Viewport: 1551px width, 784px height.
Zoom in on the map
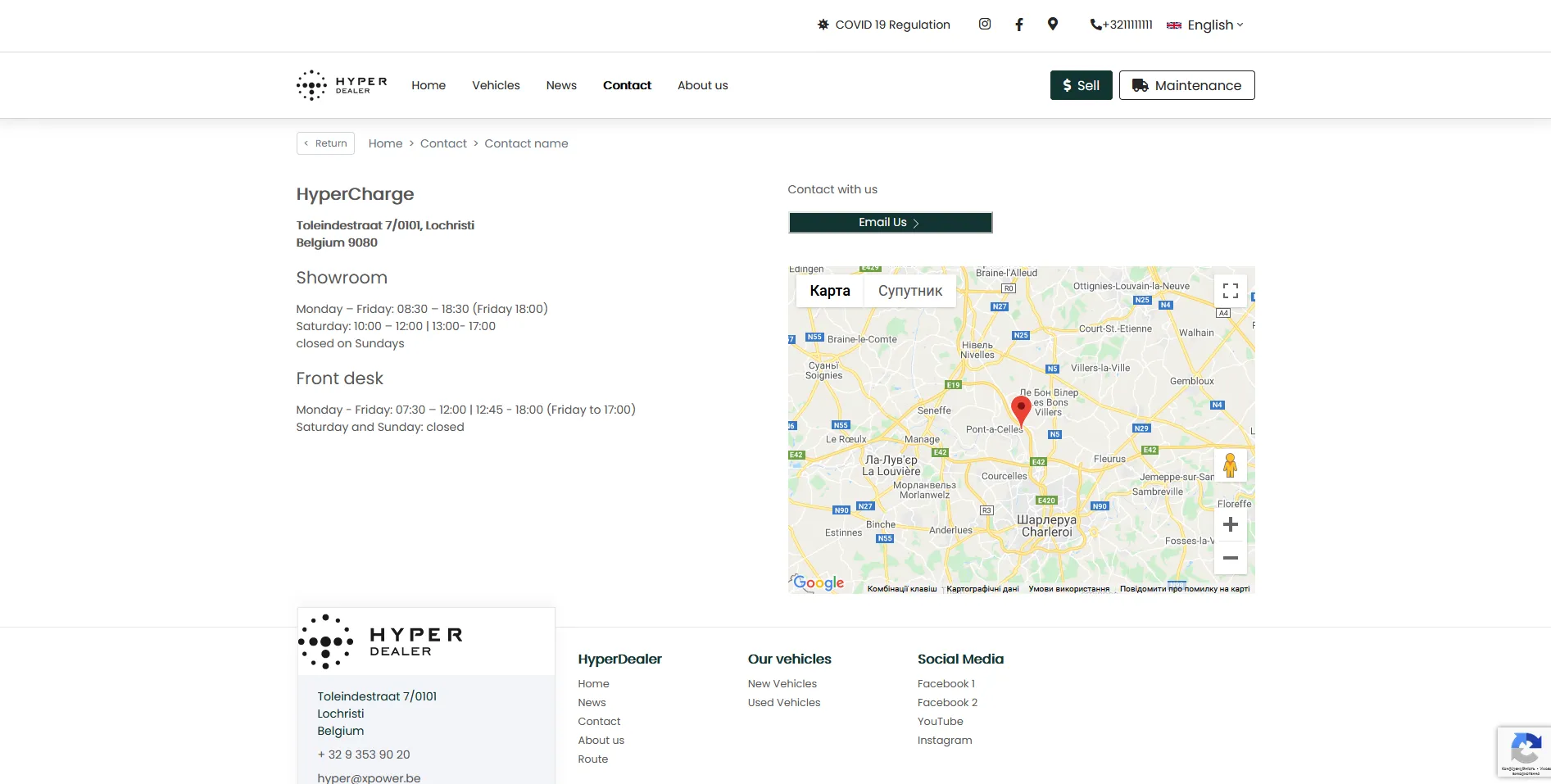[x=1230, y=524]
